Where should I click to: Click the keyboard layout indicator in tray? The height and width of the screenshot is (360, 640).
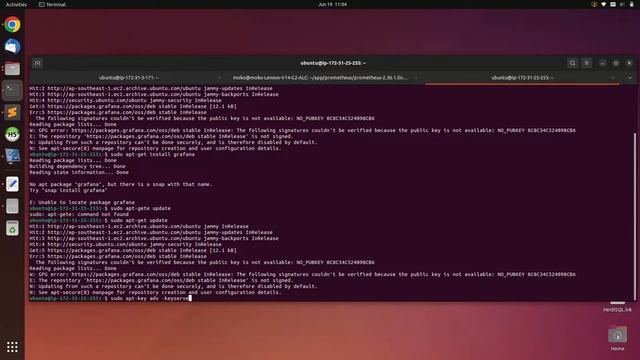613,4
